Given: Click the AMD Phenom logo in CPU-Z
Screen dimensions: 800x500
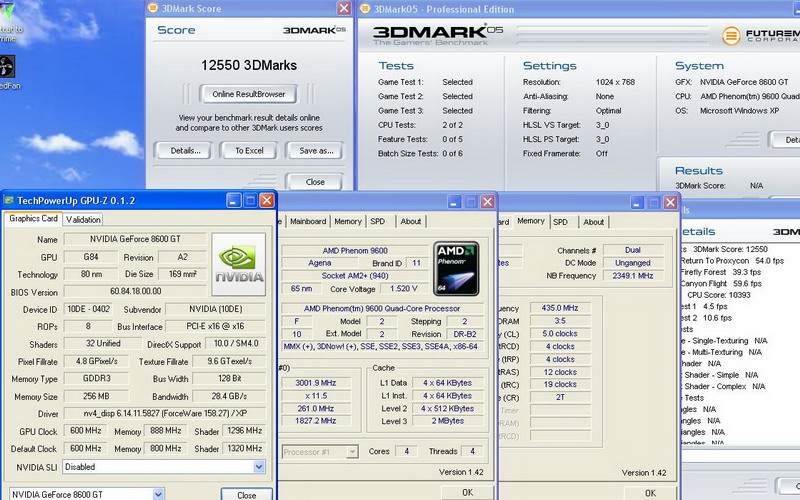Looking at the screenshot, I should (x=456, y=269).
